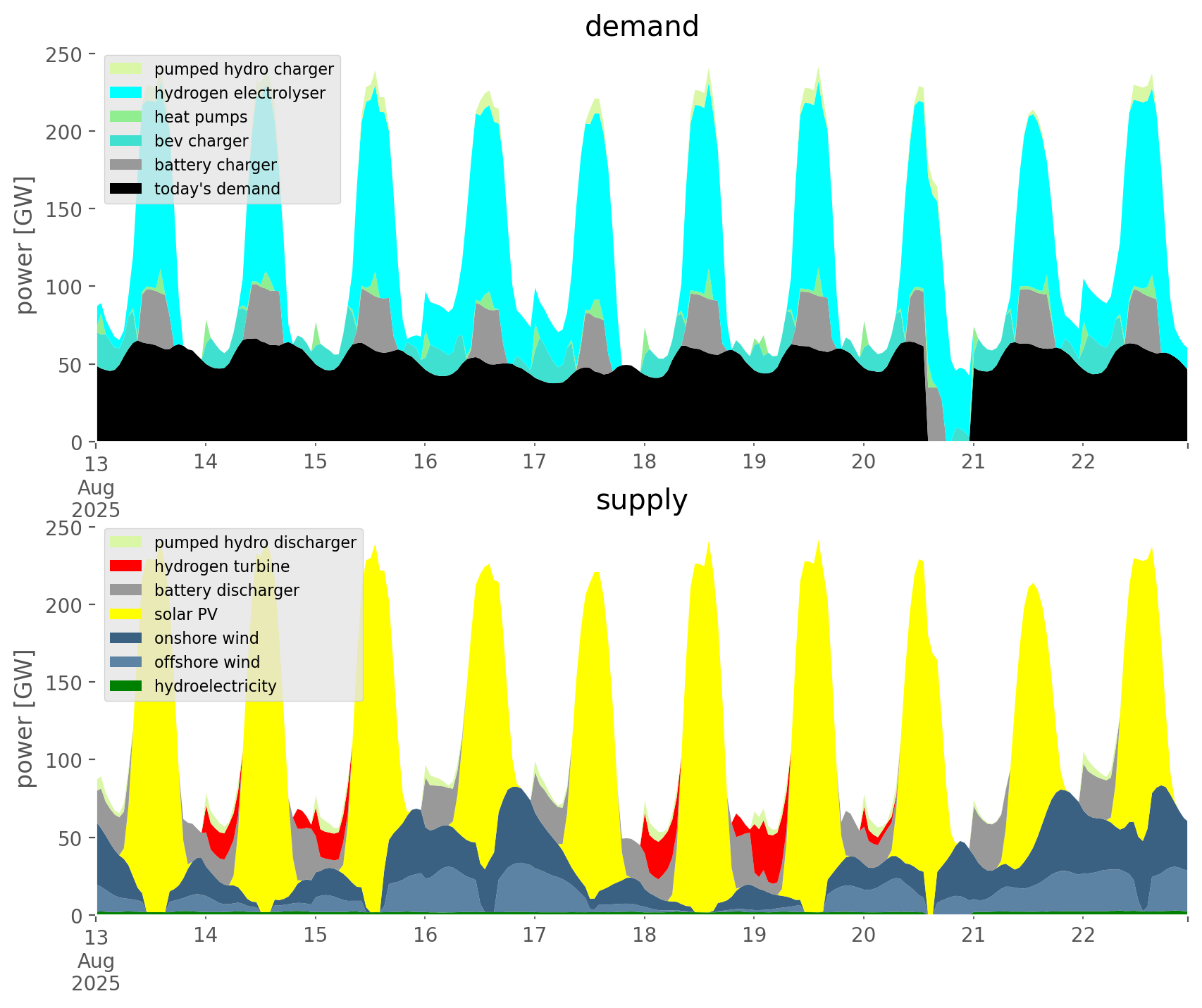
Task: Click the 21 date tick on supply chart
Action: coord(973,935)
